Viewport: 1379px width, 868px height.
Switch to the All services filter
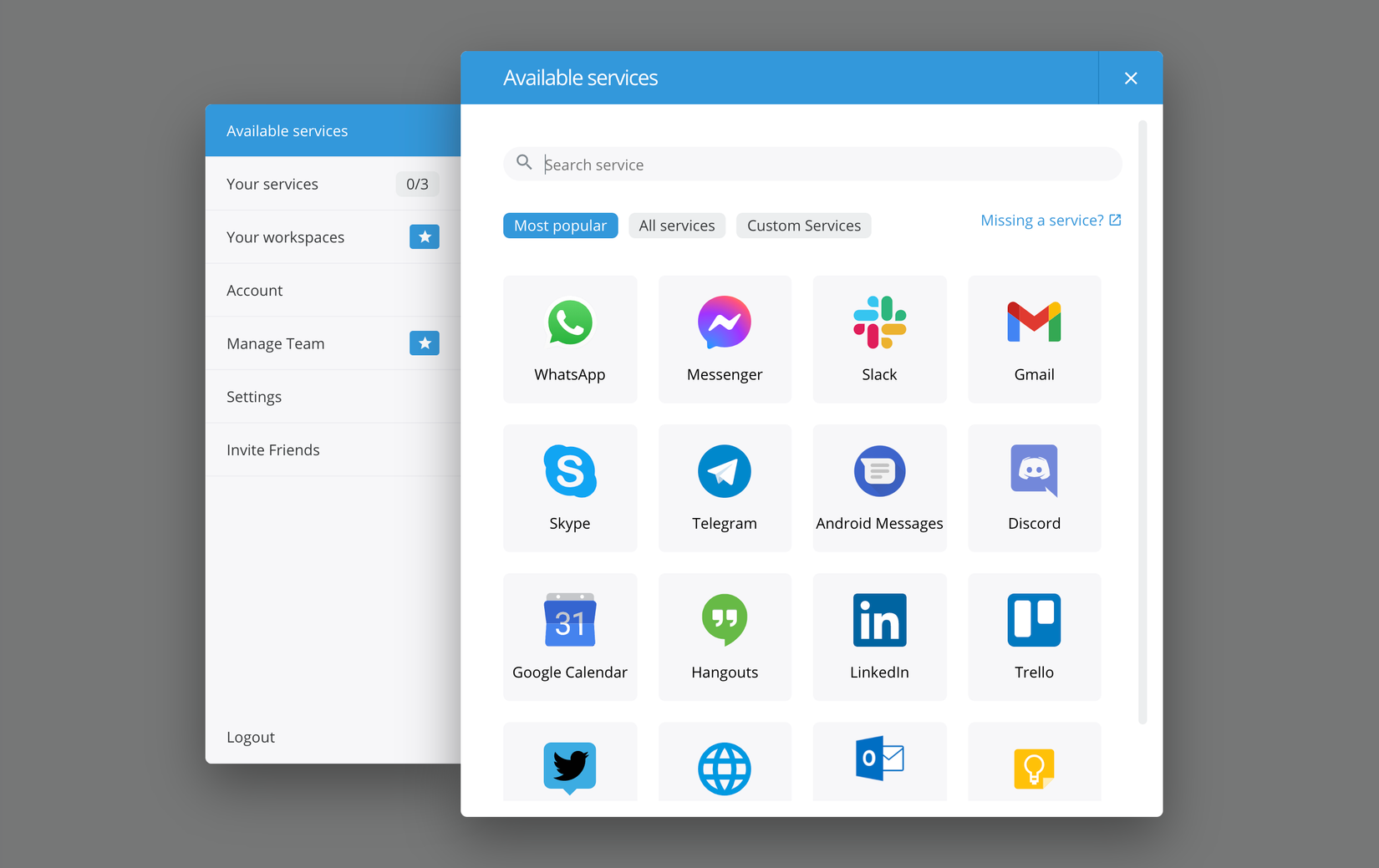677,226
